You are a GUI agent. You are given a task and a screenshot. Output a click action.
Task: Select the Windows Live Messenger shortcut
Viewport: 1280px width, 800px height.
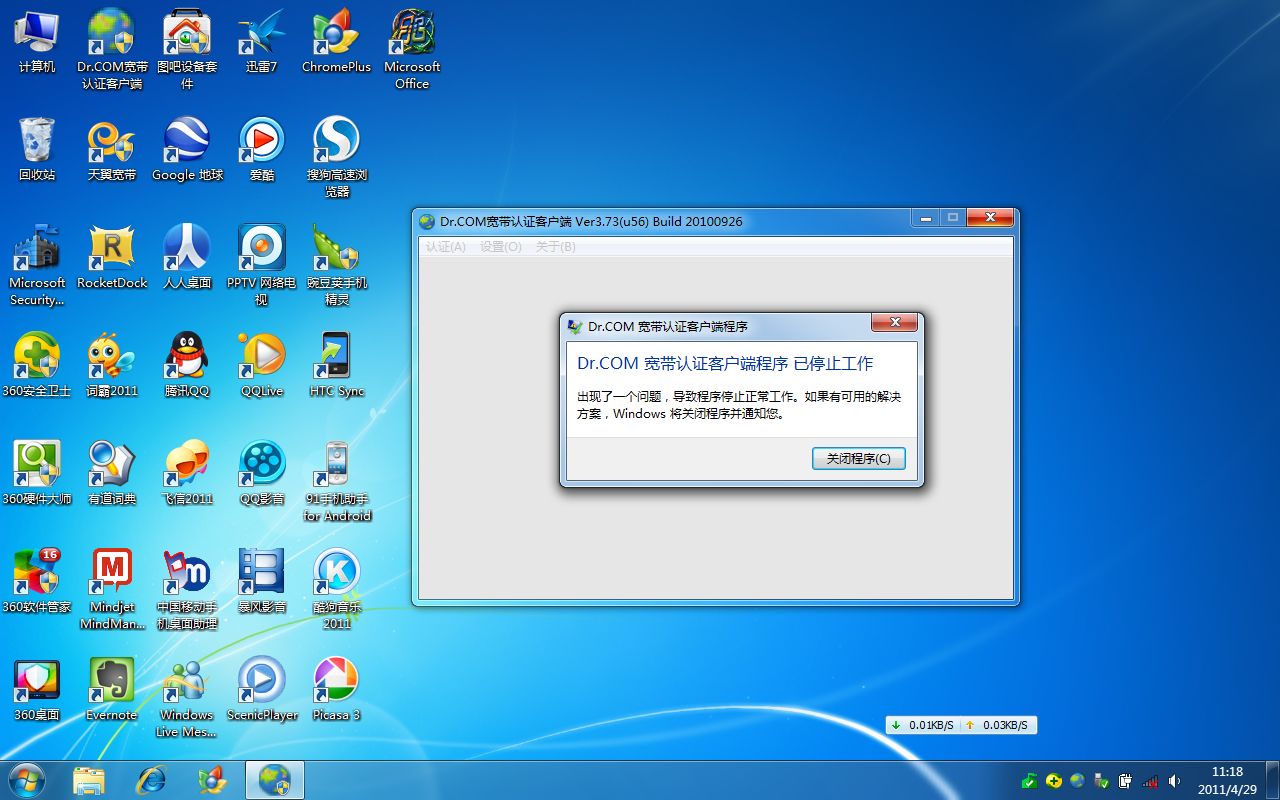[187, 698]
